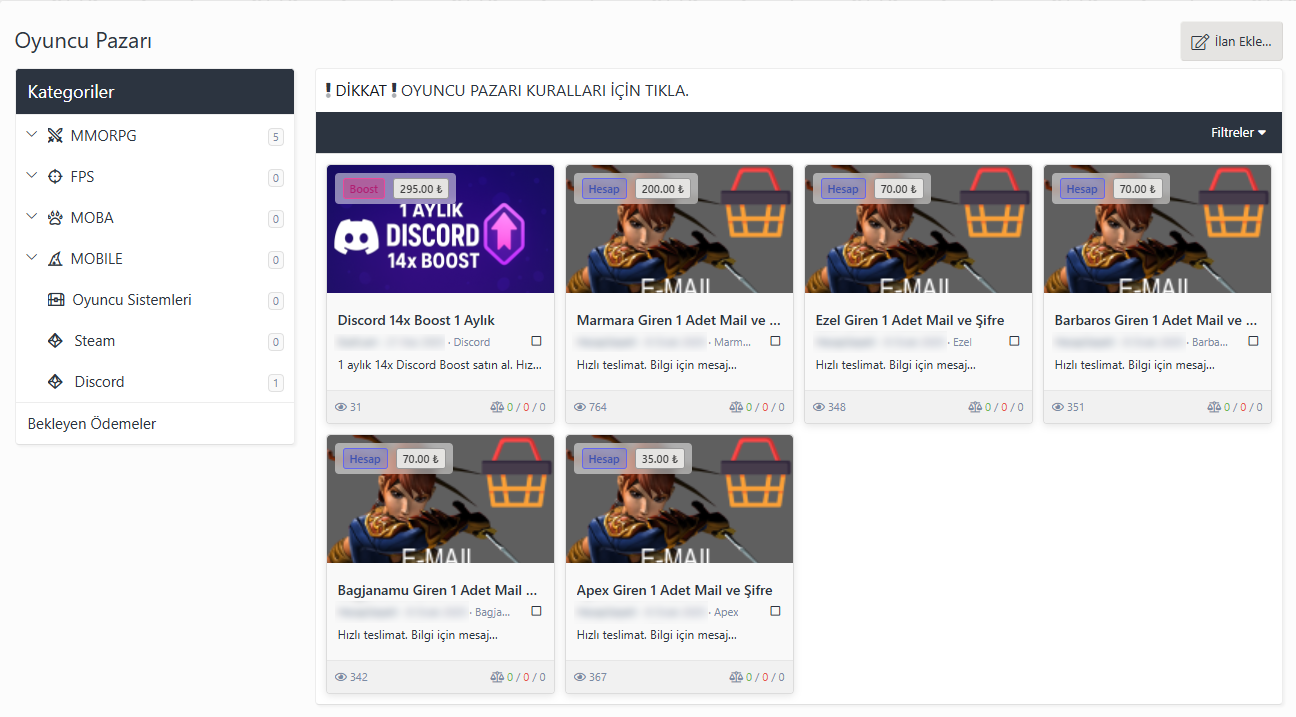Screen dimensions: 1296x717
Task: Expand the MOBILE category chevron
Action: click(x=32, y=258)
